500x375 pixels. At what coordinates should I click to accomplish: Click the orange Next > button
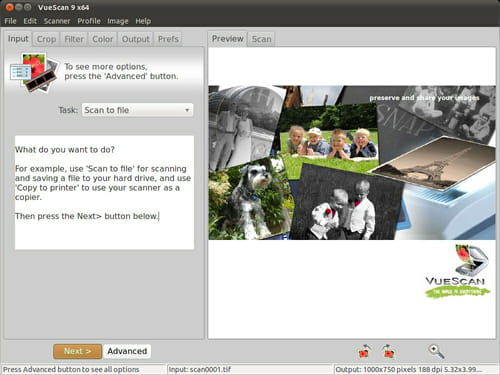pos(77,351)
